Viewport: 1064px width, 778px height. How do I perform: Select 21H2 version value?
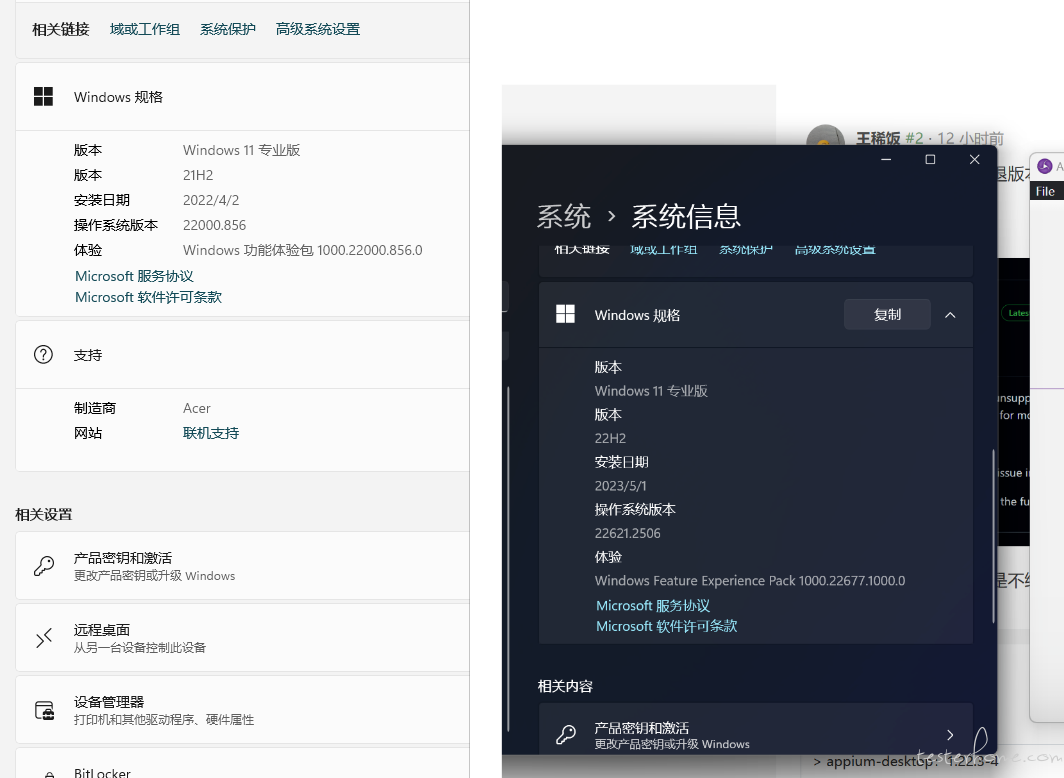(198, 175)
